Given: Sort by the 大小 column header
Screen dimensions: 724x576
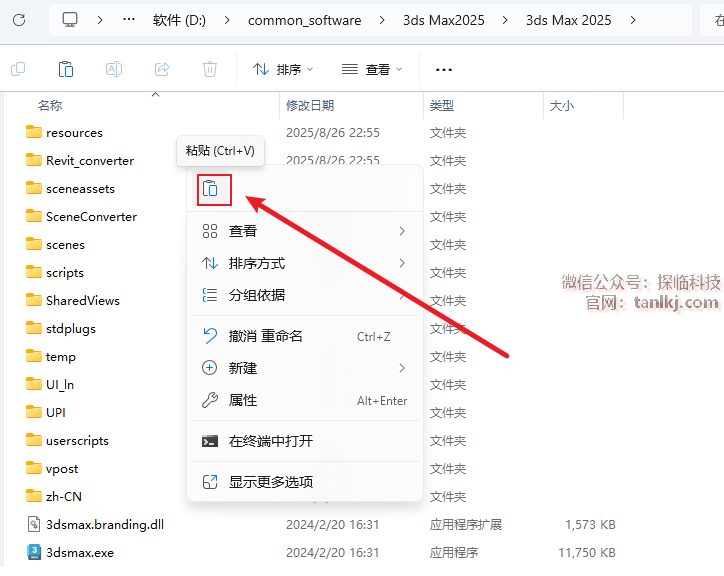Looking at the screenshot, I should point(562,106).
